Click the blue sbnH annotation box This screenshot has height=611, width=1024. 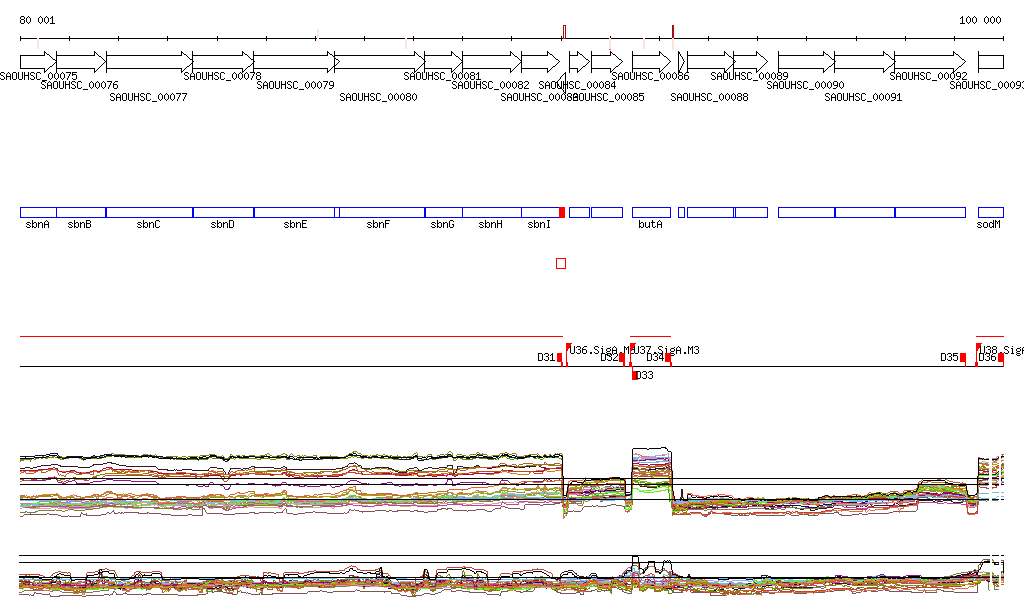pos(492,212)
